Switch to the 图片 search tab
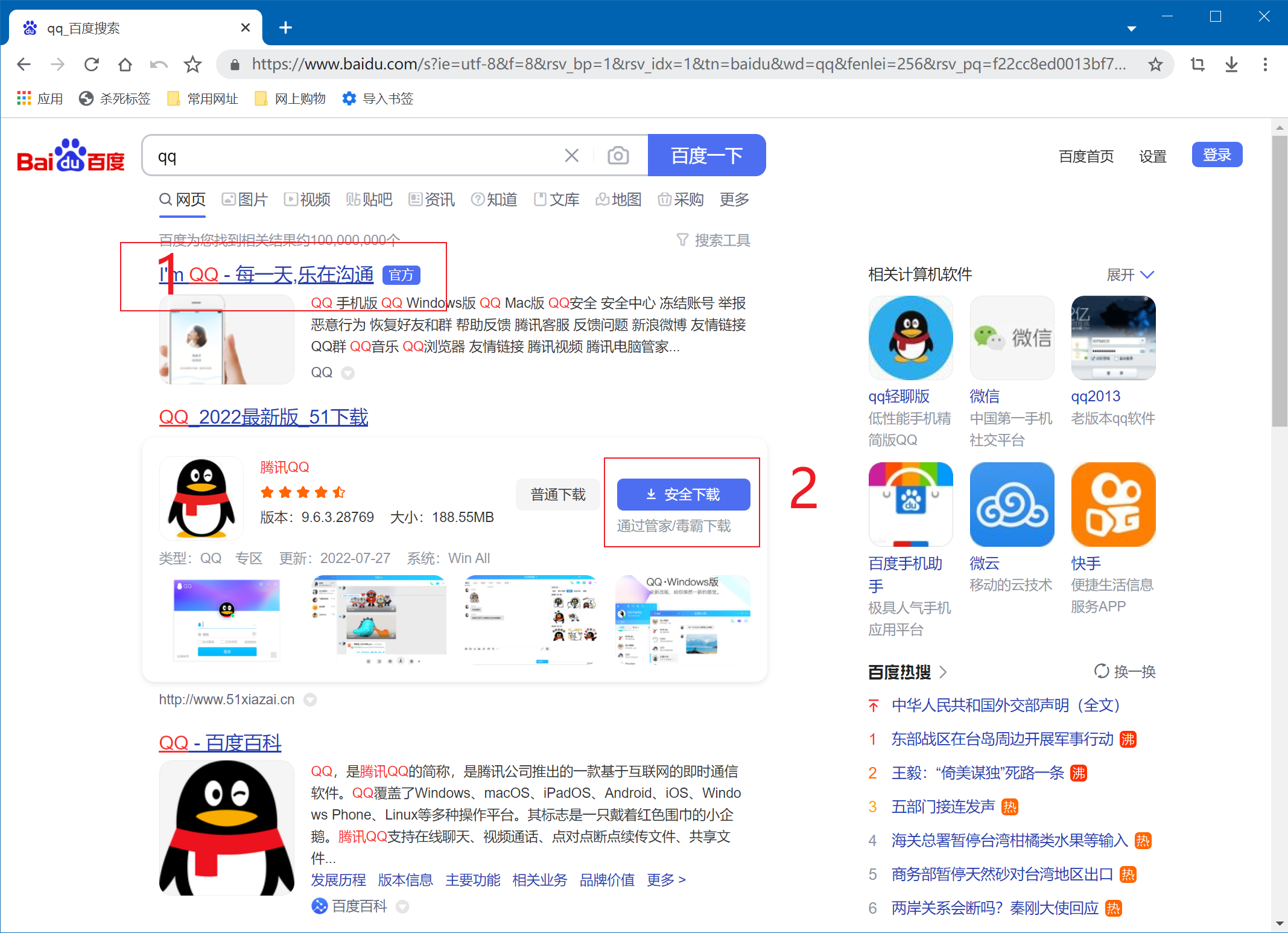This screenshot has height=933, width=1288. (x=245, y=200)
